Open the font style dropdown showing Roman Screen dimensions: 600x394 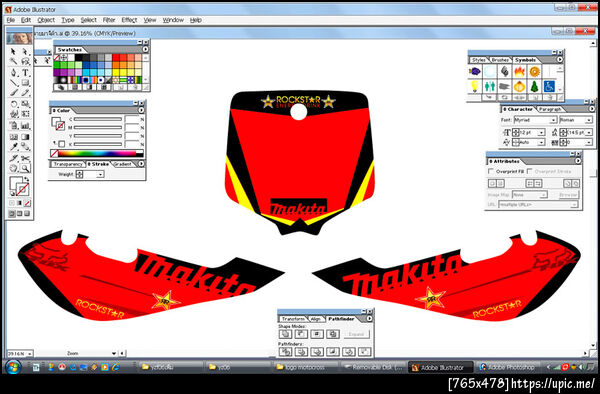[589, 120]
